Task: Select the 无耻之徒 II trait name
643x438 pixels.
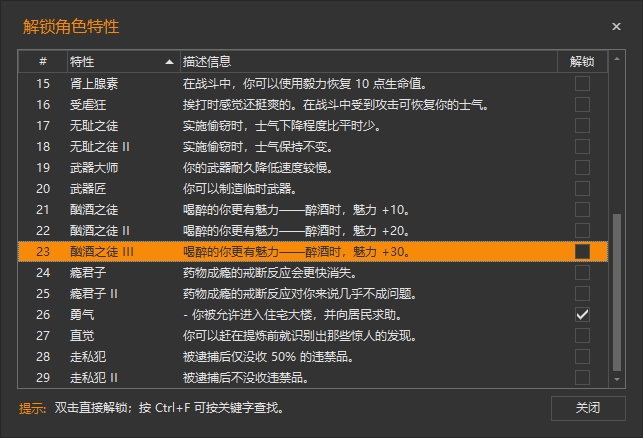Action: 100,146
